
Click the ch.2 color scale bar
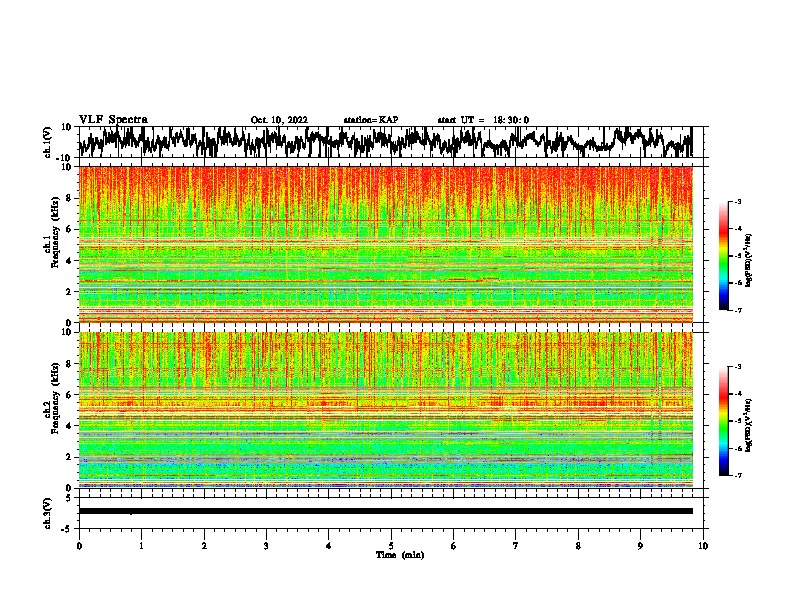(723, 421)
